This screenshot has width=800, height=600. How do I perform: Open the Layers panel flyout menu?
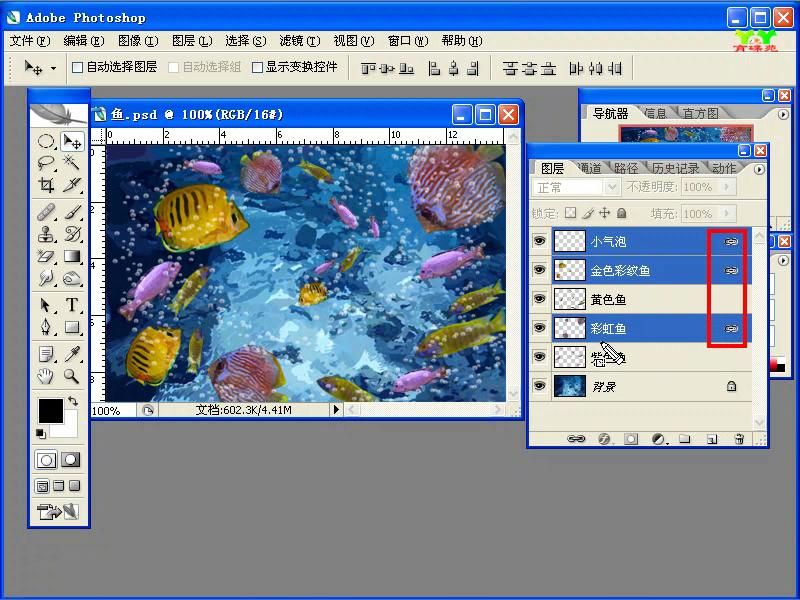(759, 169)
